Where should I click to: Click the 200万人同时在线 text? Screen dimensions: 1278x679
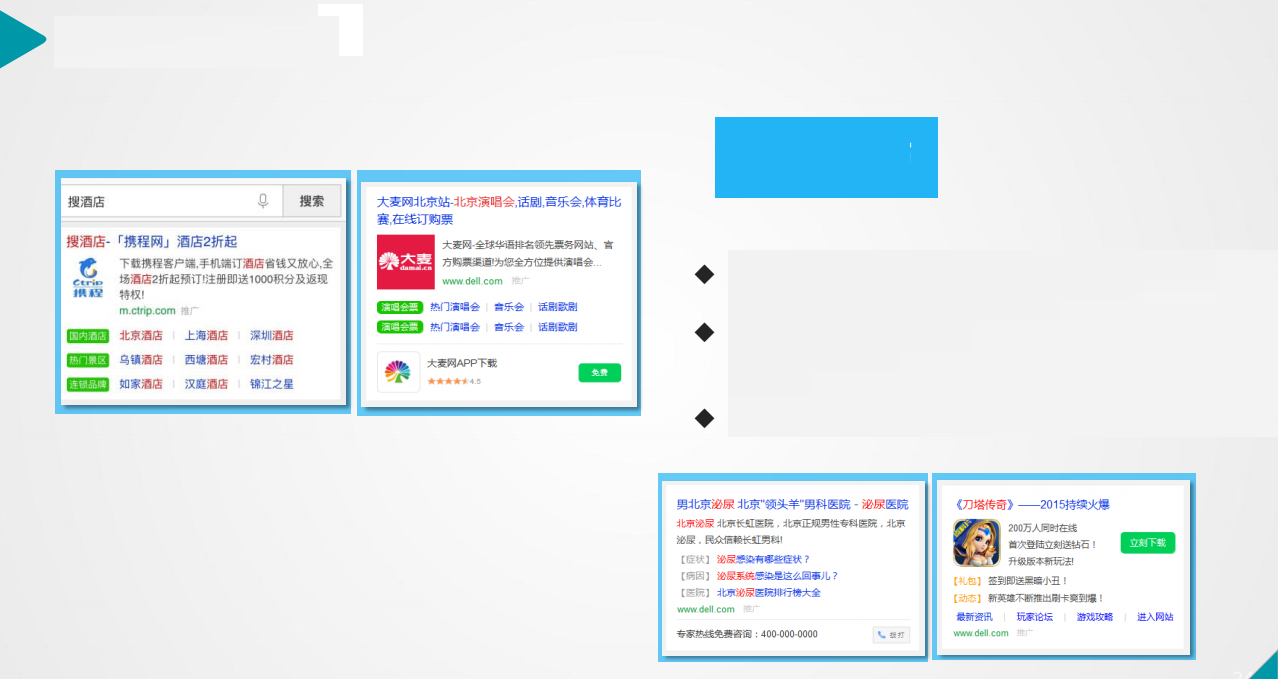pos(1044,527)
